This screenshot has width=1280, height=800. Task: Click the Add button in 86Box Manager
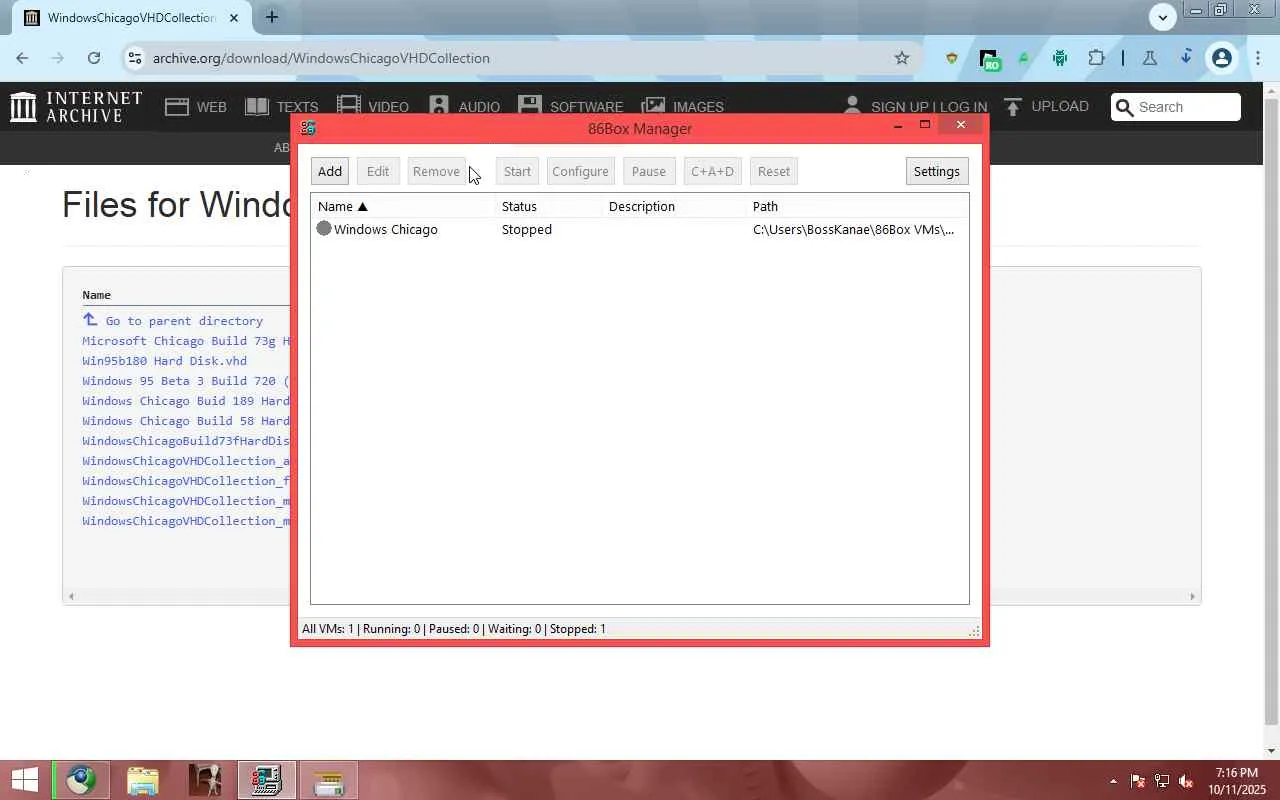330,171
